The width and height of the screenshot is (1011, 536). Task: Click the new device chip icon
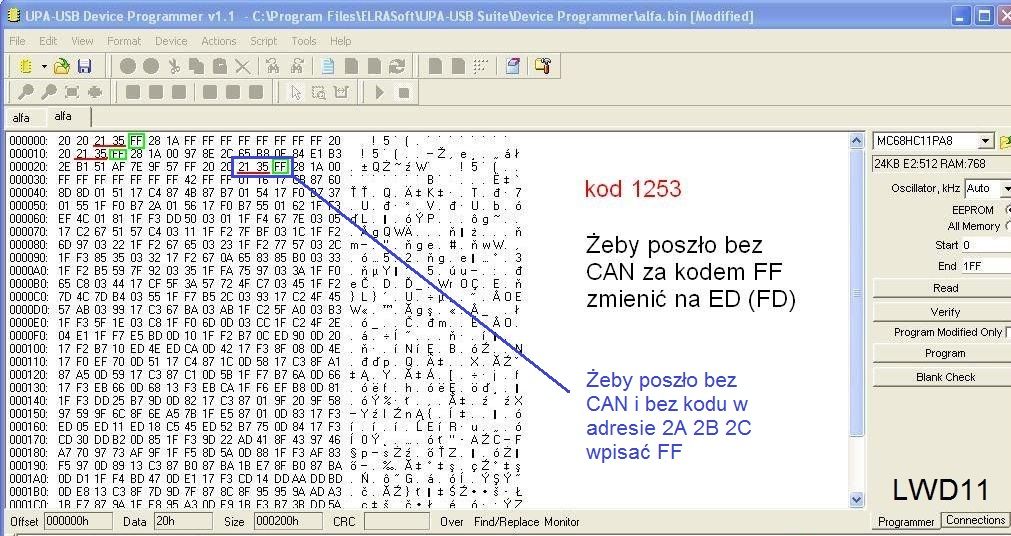point(26,66)
